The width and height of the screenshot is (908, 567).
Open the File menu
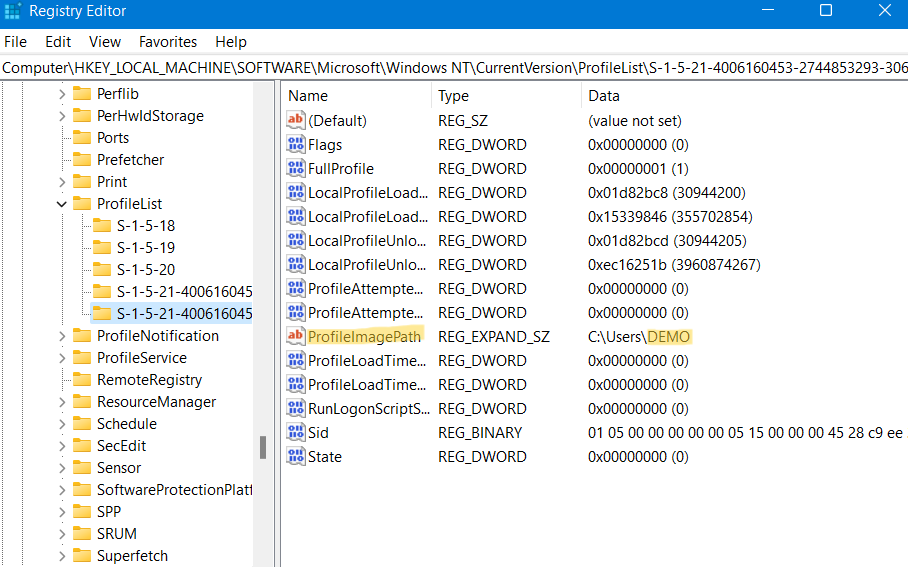(x=15, y=42)
